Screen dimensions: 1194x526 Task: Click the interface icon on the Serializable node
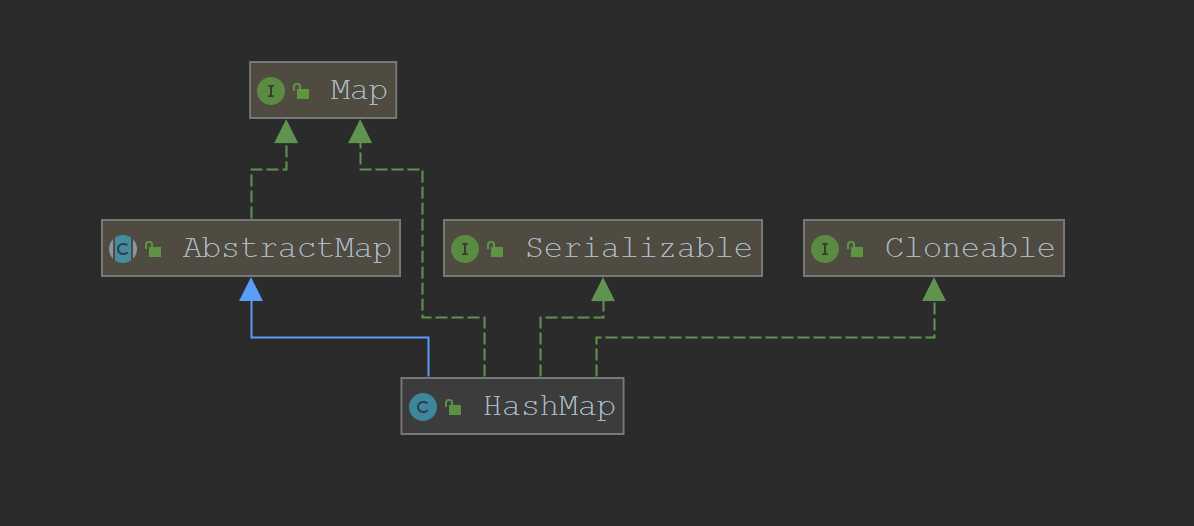click(465, 249)
